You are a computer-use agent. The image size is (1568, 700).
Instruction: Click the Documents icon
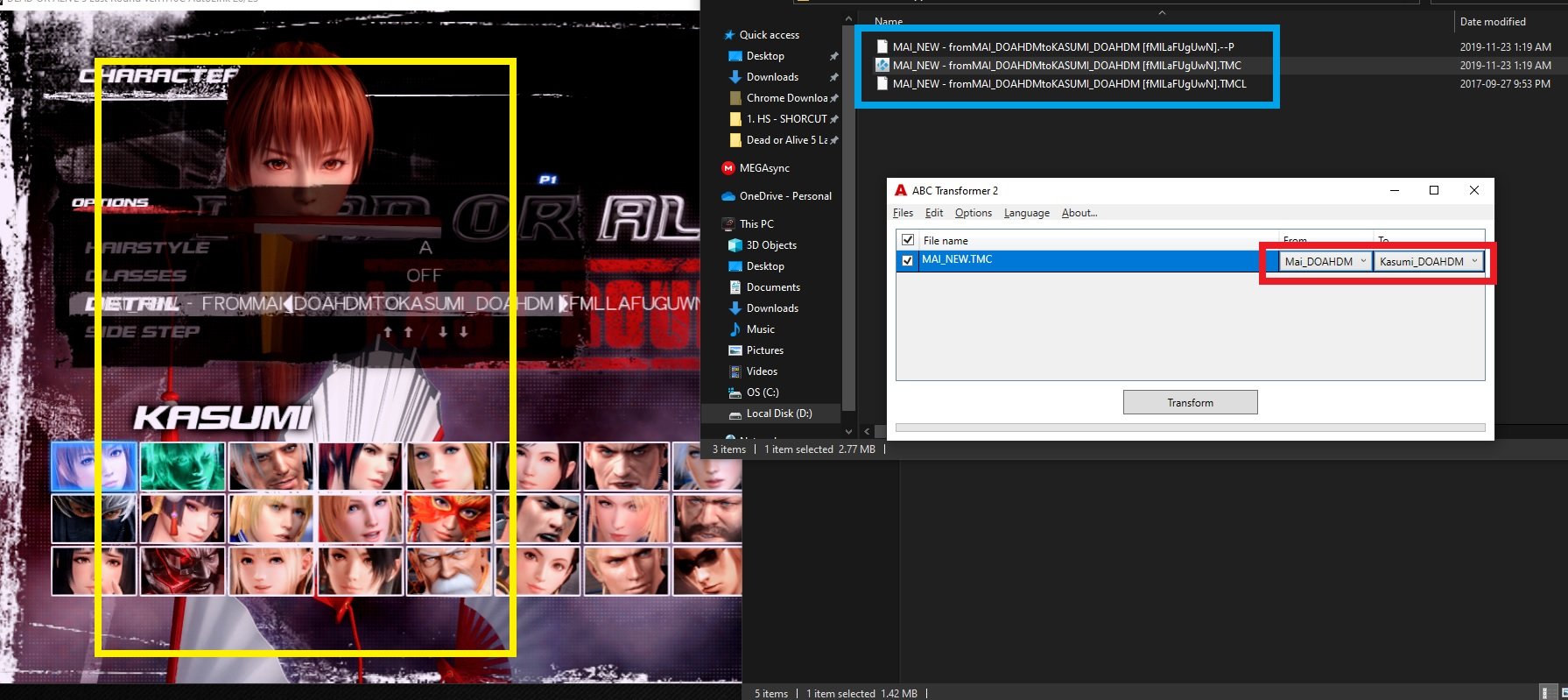[x=735, y=287]
